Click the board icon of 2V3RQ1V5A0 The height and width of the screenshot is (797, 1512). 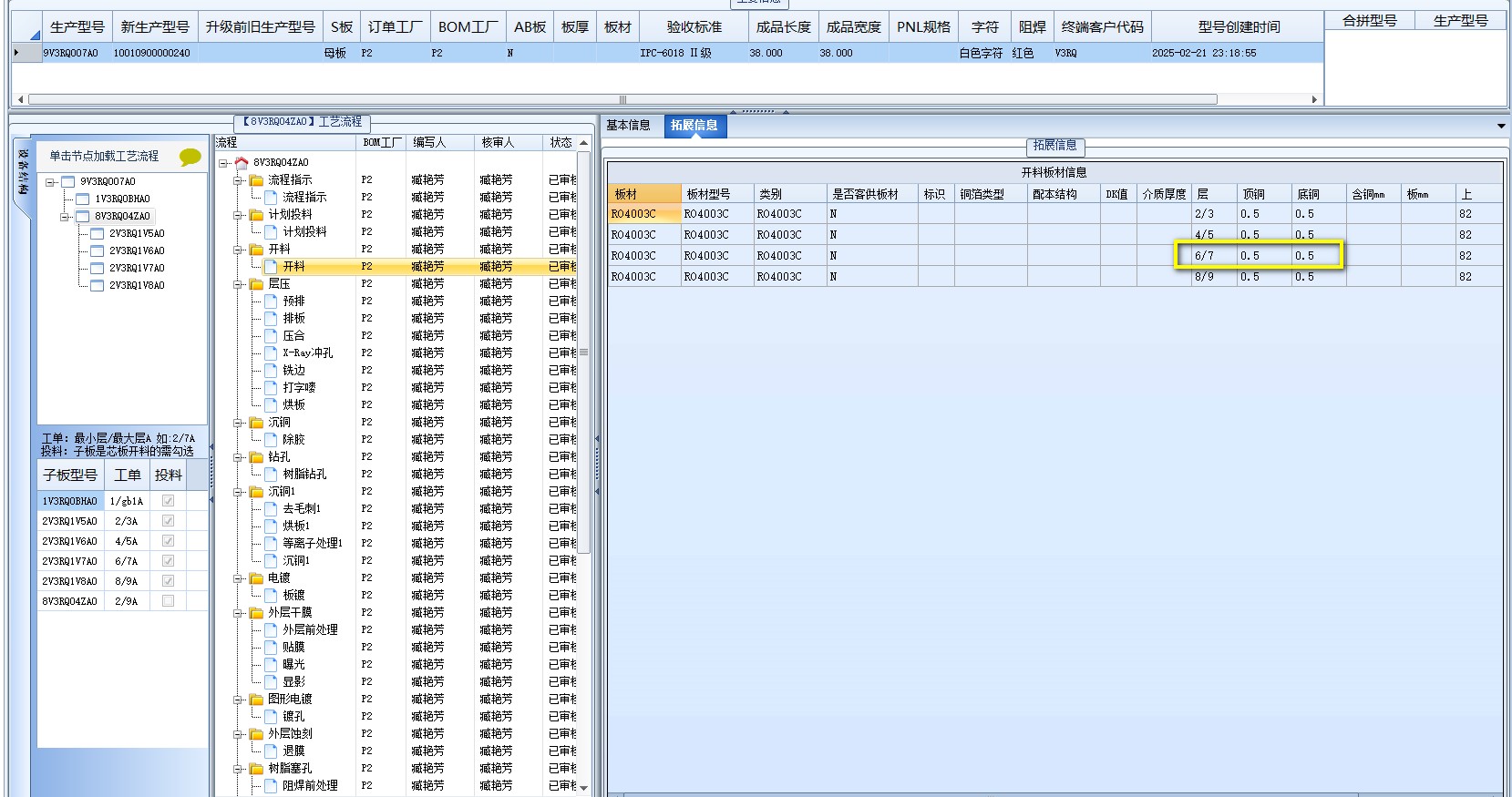coord(97,234)
